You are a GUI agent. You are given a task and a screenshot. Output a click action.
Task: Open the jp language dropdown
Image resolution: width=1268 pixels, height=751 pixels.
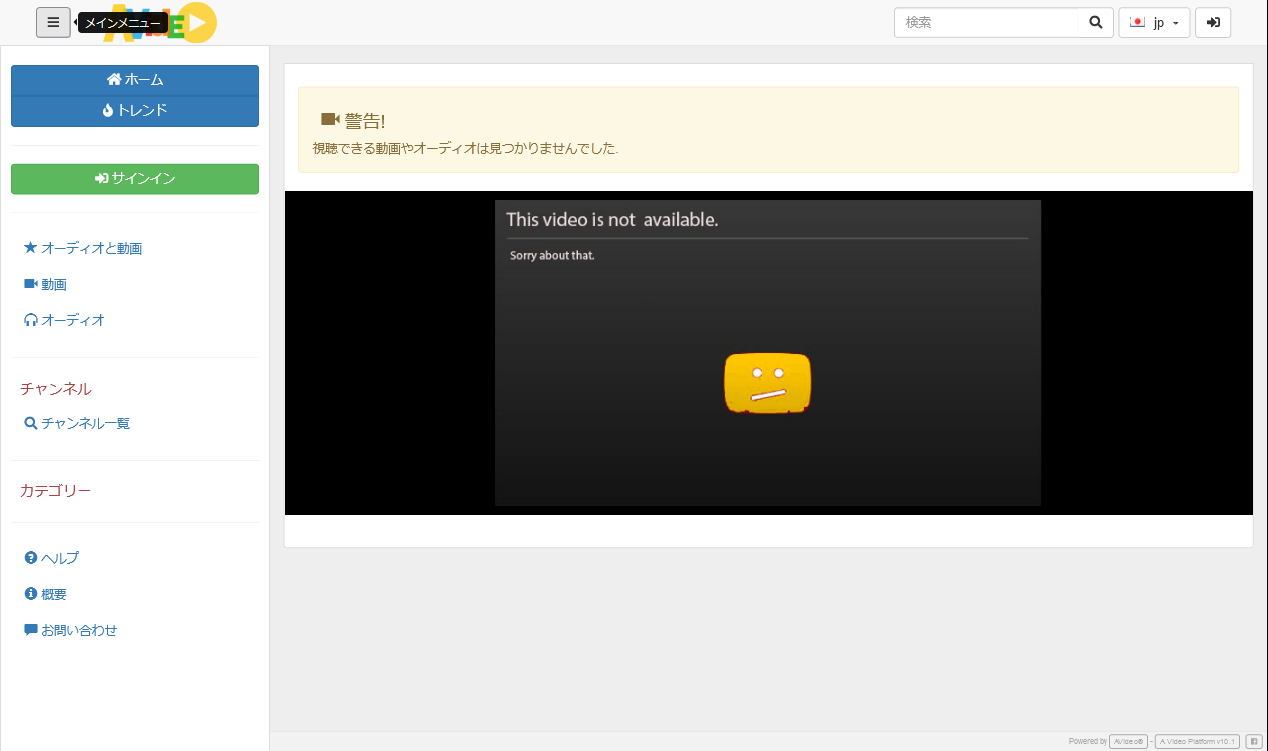click(x=1154, y=22)
